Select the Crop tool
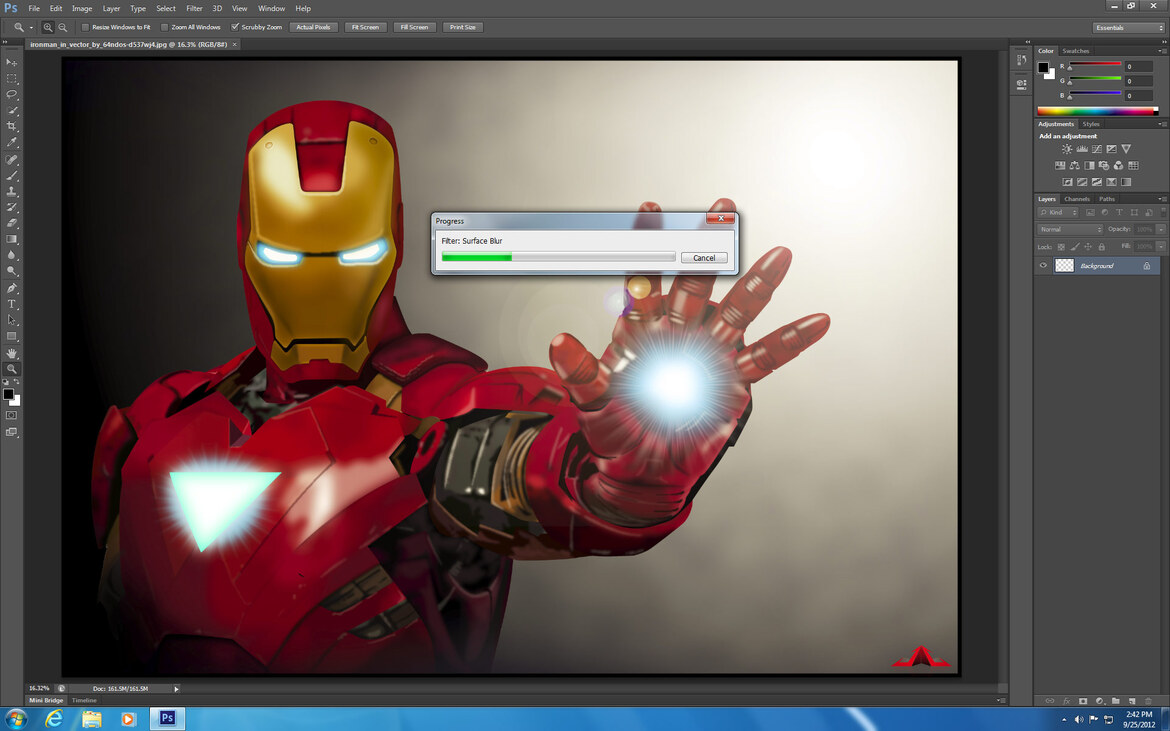 11,126
